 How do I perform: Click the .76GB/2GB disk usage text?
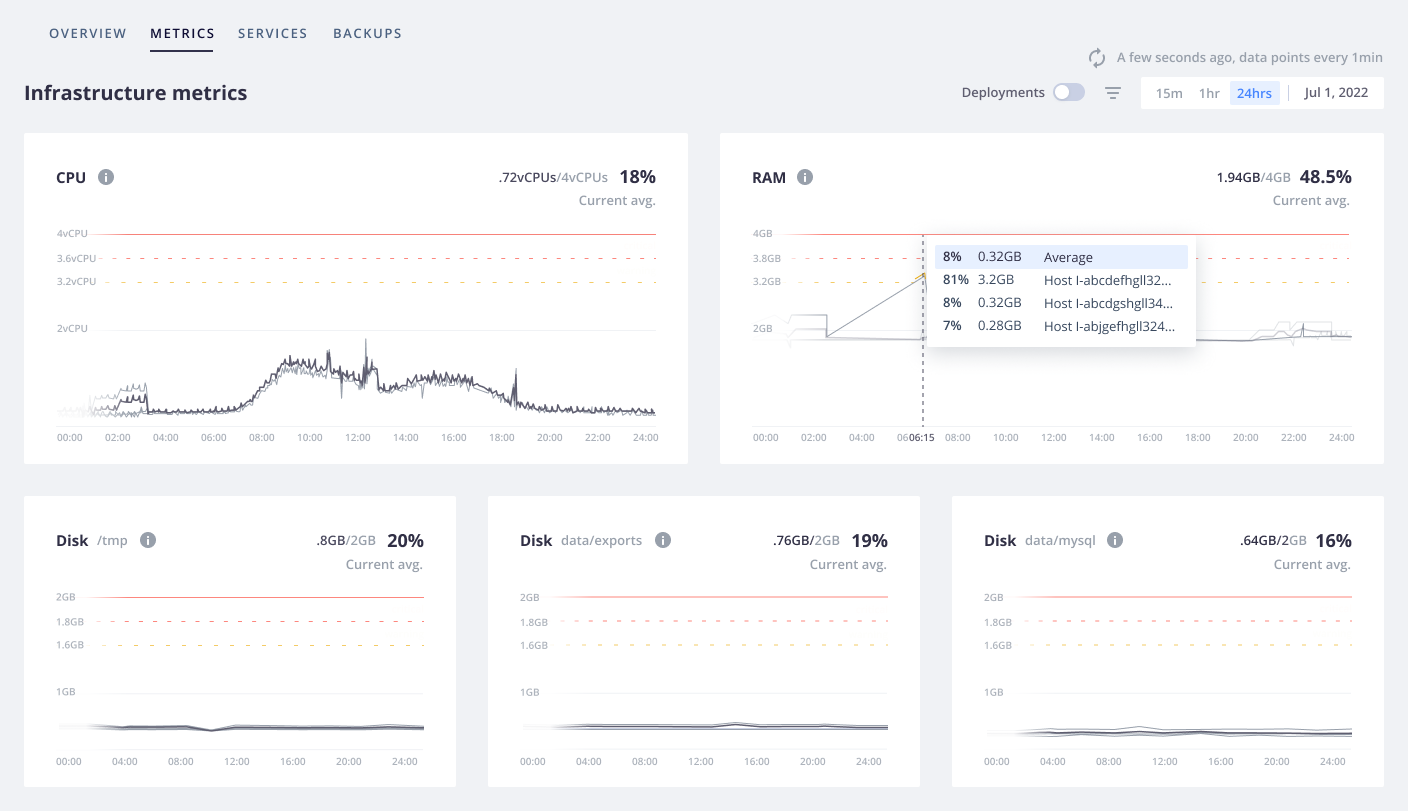[807, 540]
